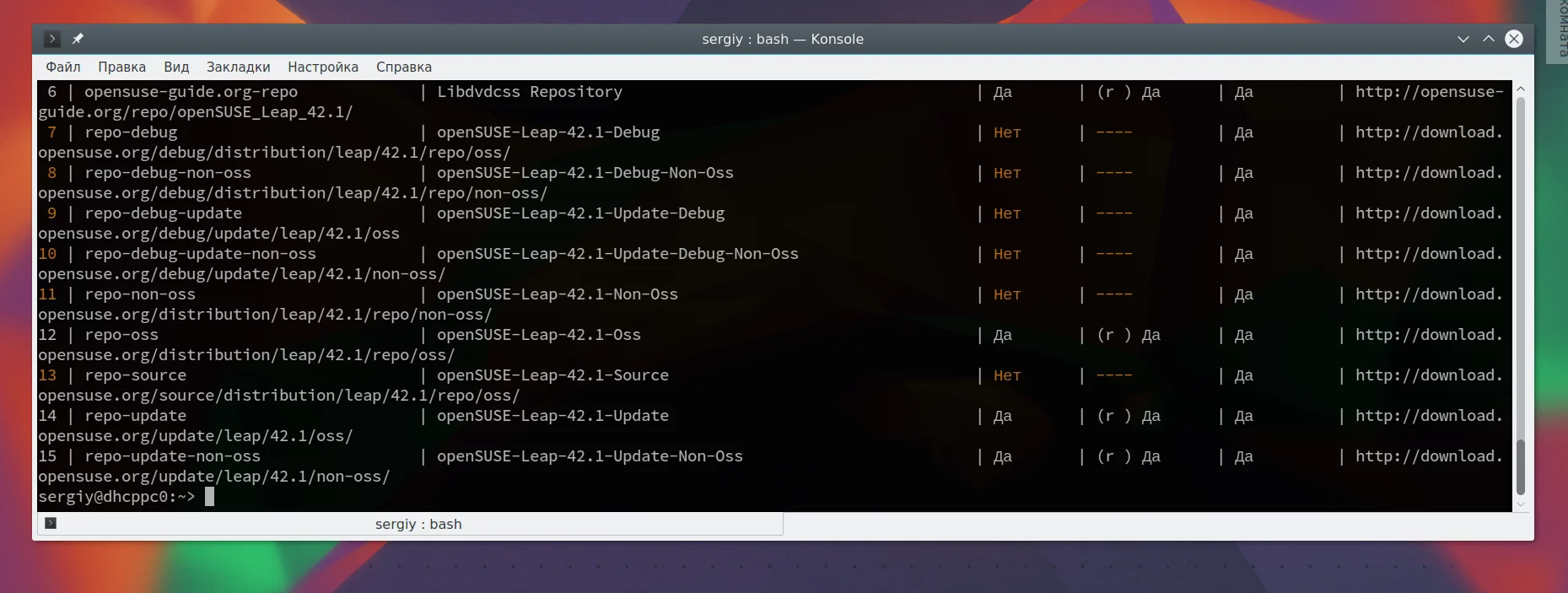Click the scrollbar down arrow

coord(1521,504)
